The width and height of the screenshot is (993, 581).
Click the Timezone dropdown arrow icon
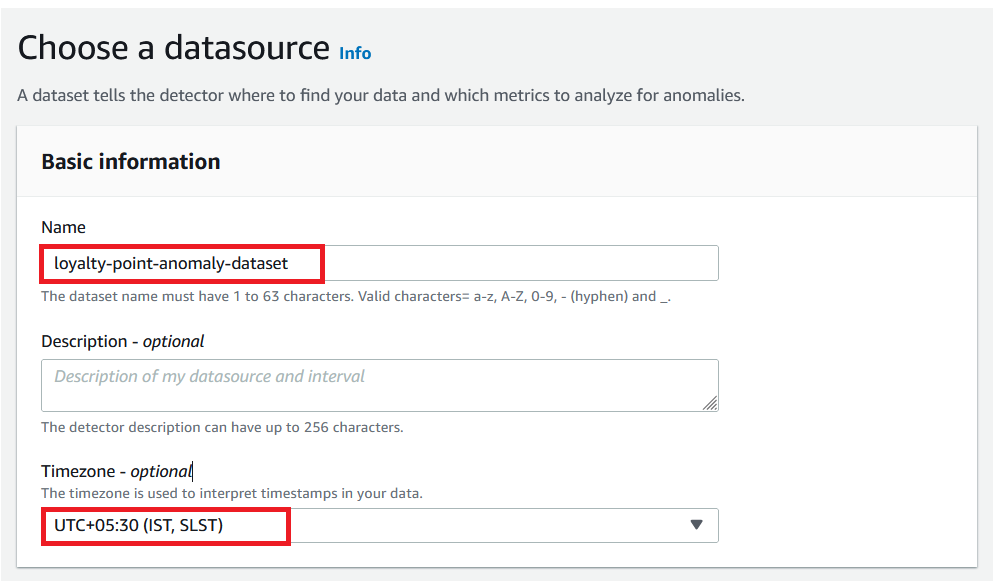coord(697,525)
